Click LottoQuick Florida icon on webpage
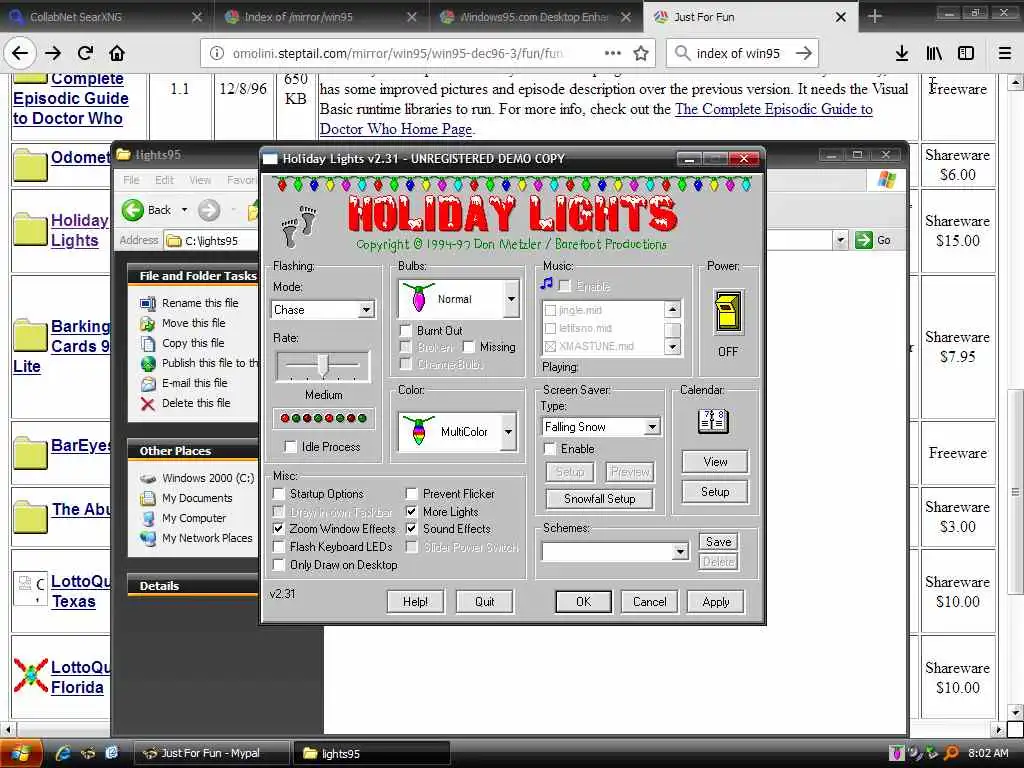The image size is (1024, 768). (31, 675)
